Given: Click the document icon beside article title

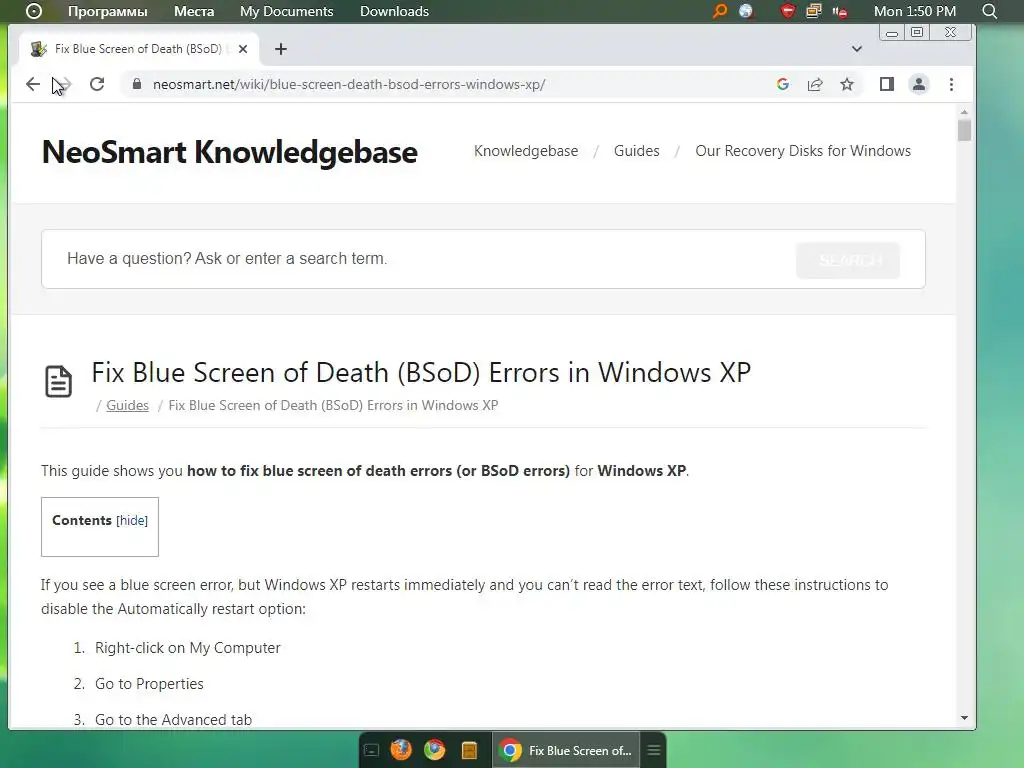Looking at the screenshot, I should coord(58,381).
